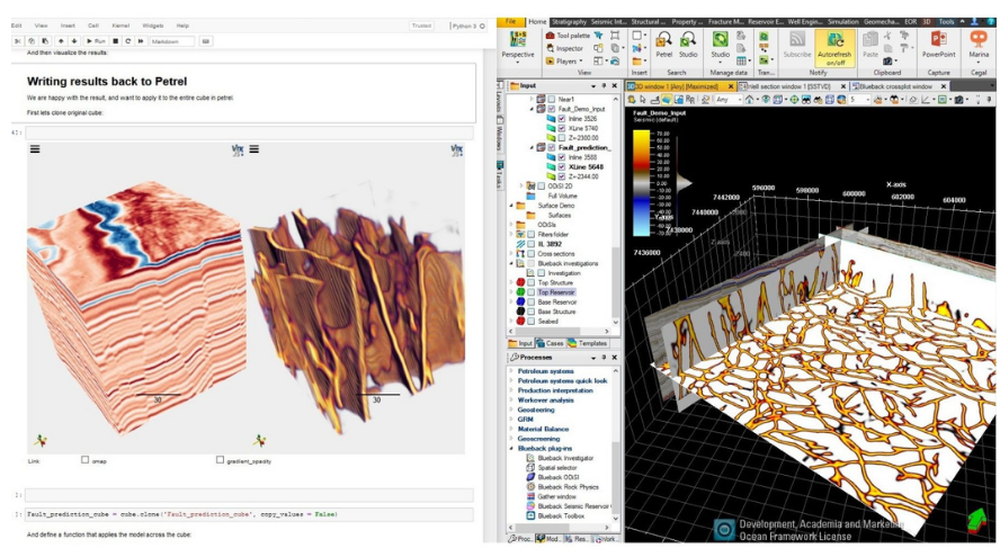Image resolution: width=1000 pixels, height=551 pixels.
Task: Capture to PowerPoint
Action: tap(938, 45)
